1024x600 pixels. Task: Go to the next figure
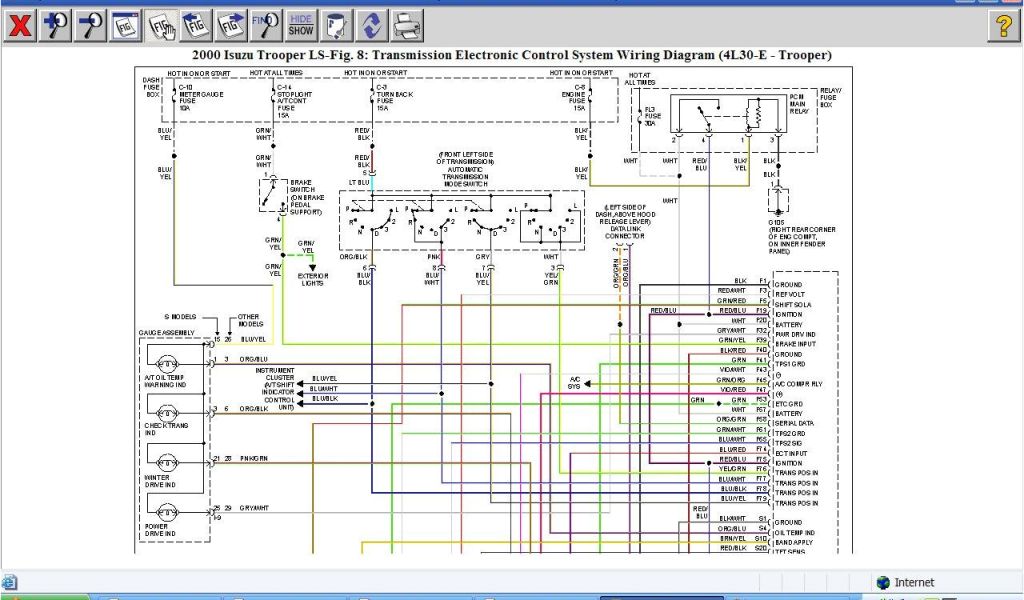coord(231,25)
